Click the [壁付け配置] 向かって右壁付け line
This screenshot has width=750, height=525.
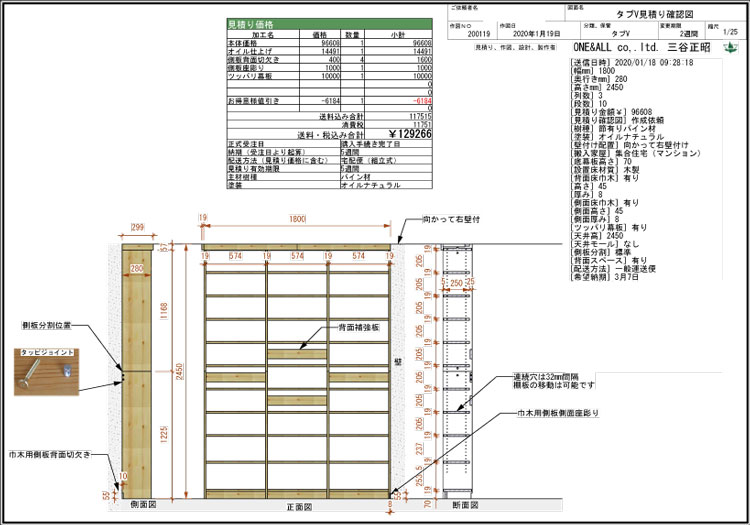[x=630, y=145]
